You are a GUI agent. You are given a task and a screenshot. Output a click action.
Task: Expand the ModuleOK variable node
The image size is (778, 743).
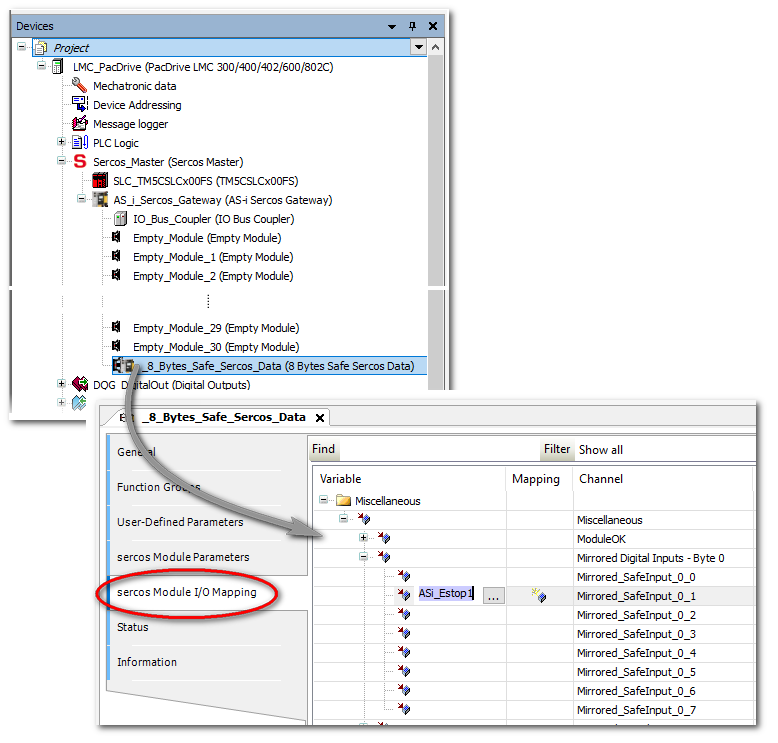pyautogui.click(x=365, y=538)
